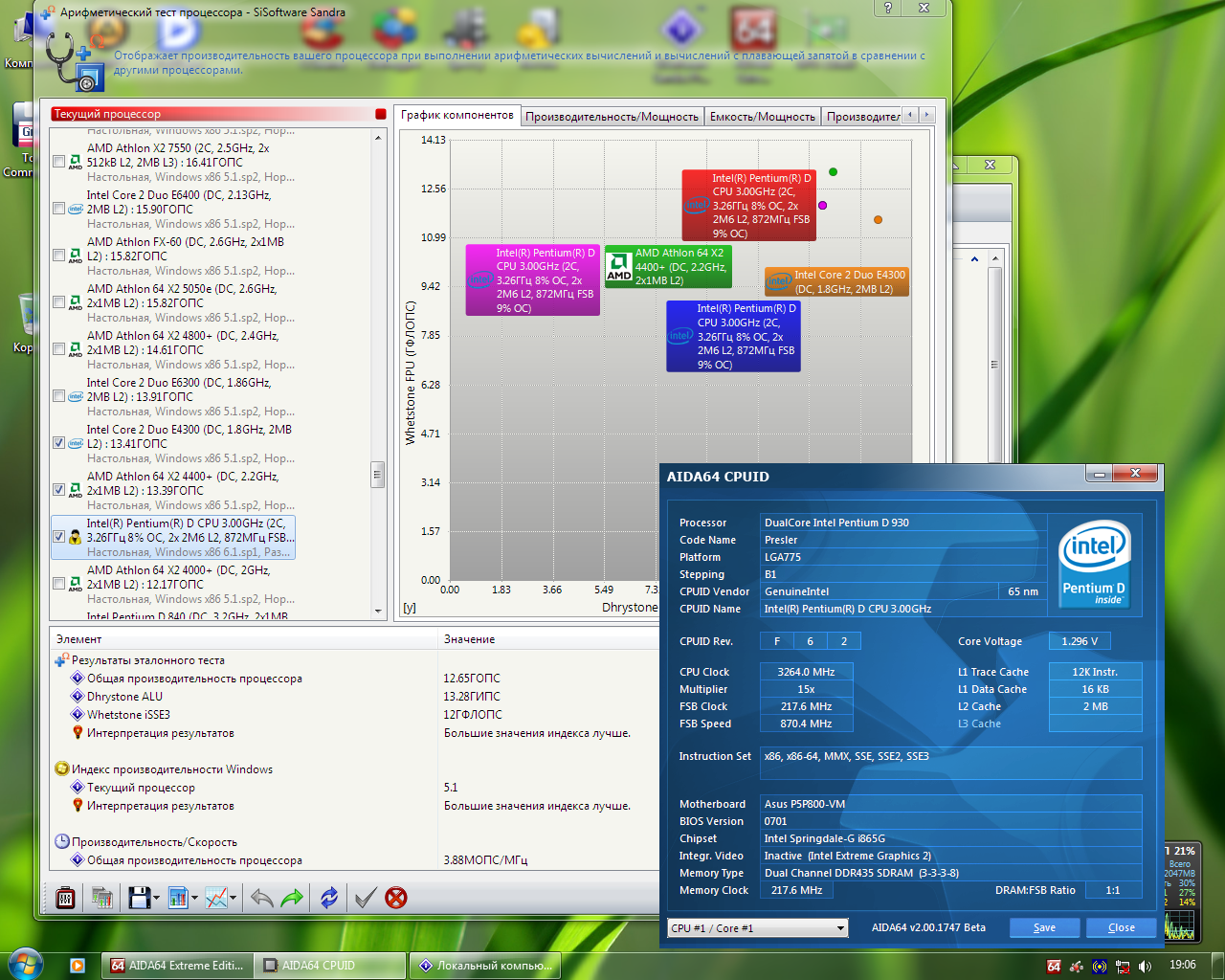Click the processor list scroll-up arrow

[x=378, y=137]
